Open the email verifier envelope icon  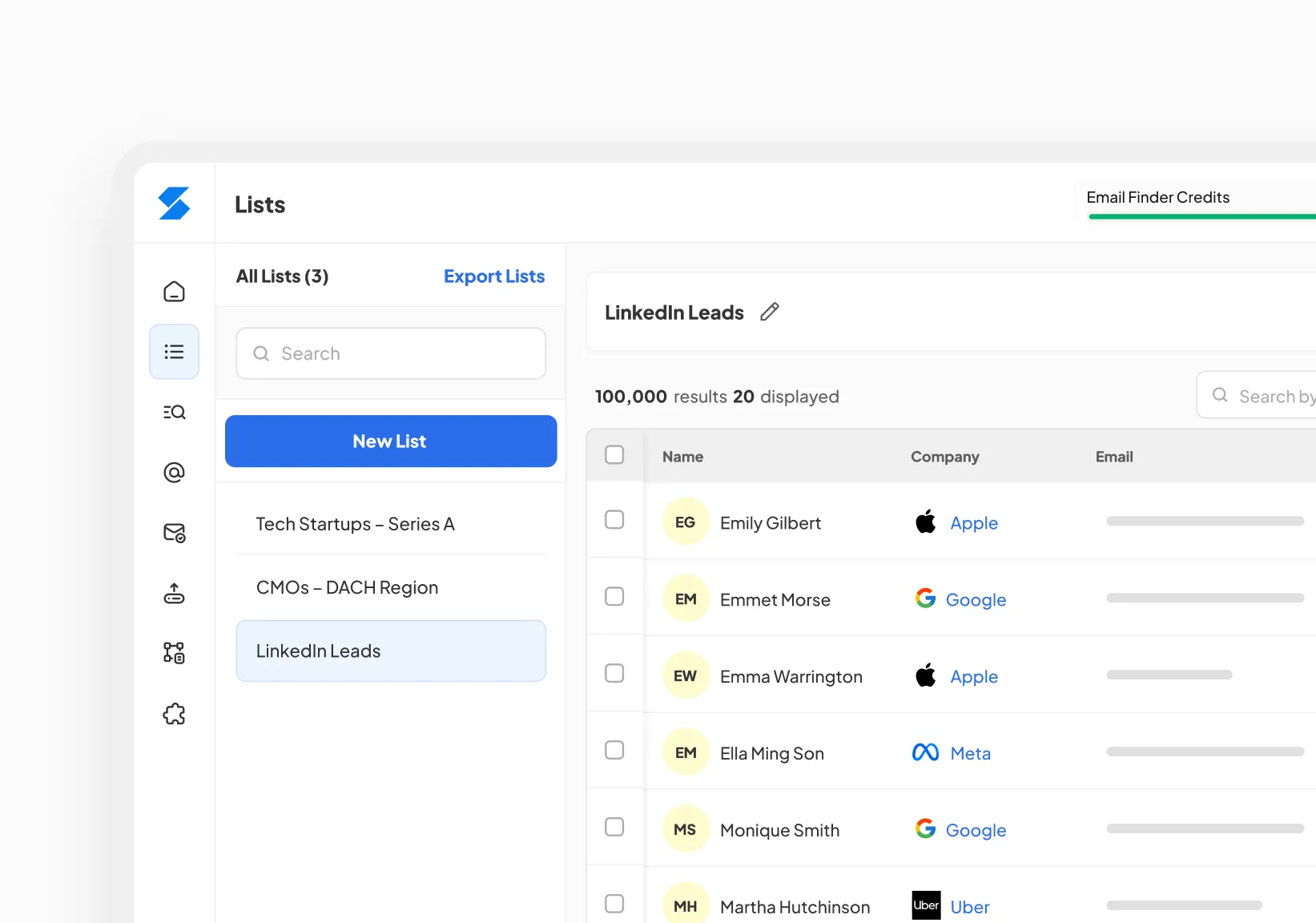[x=174, y=533]
